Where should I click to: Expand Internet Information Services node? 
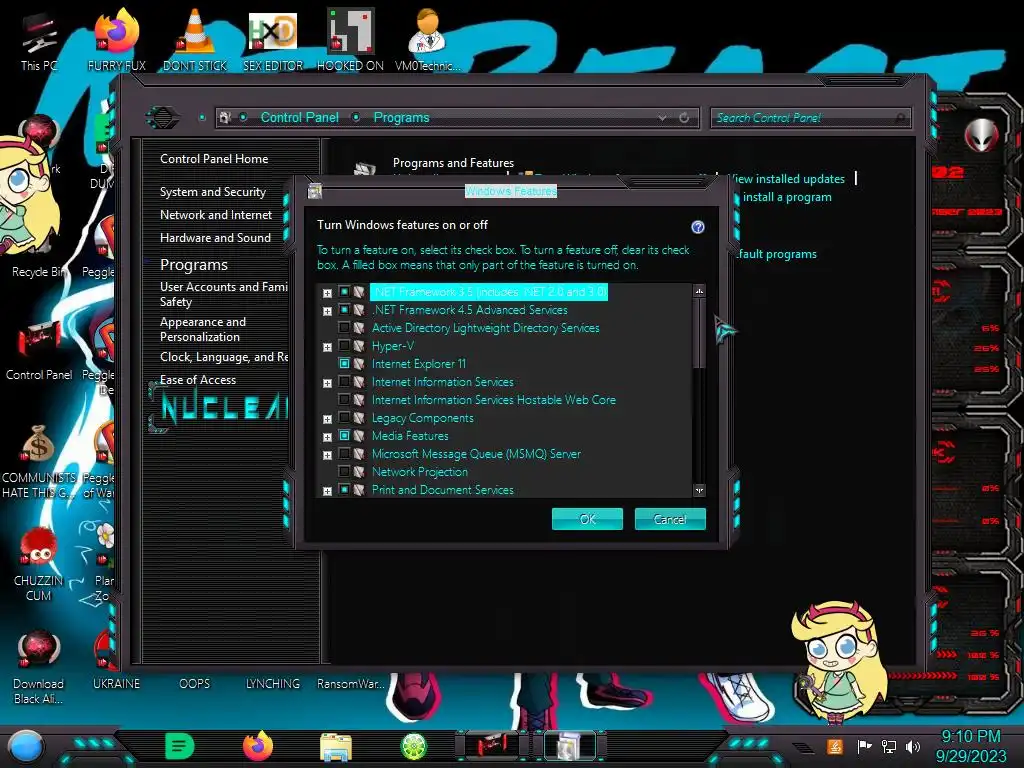point(327,383)
